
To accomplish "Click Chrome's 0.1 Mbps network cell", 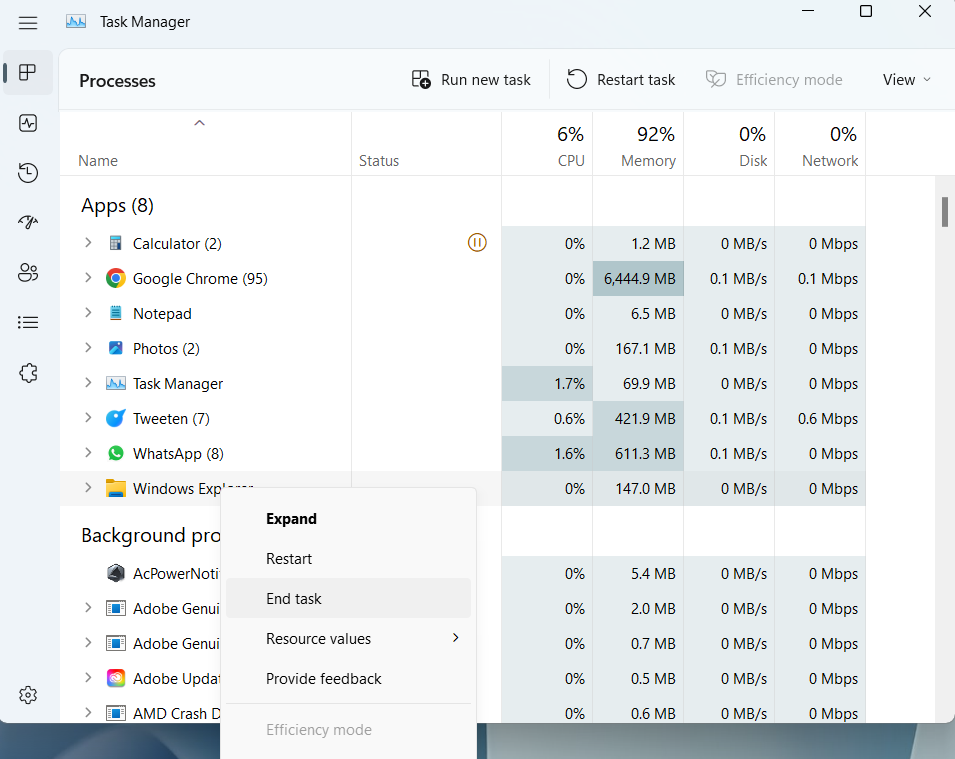I will coord(820,278).
